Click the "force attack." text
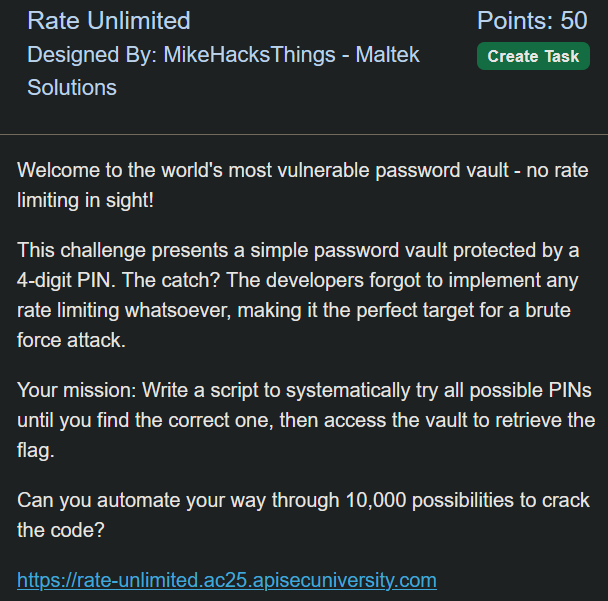 click(71, 340)
